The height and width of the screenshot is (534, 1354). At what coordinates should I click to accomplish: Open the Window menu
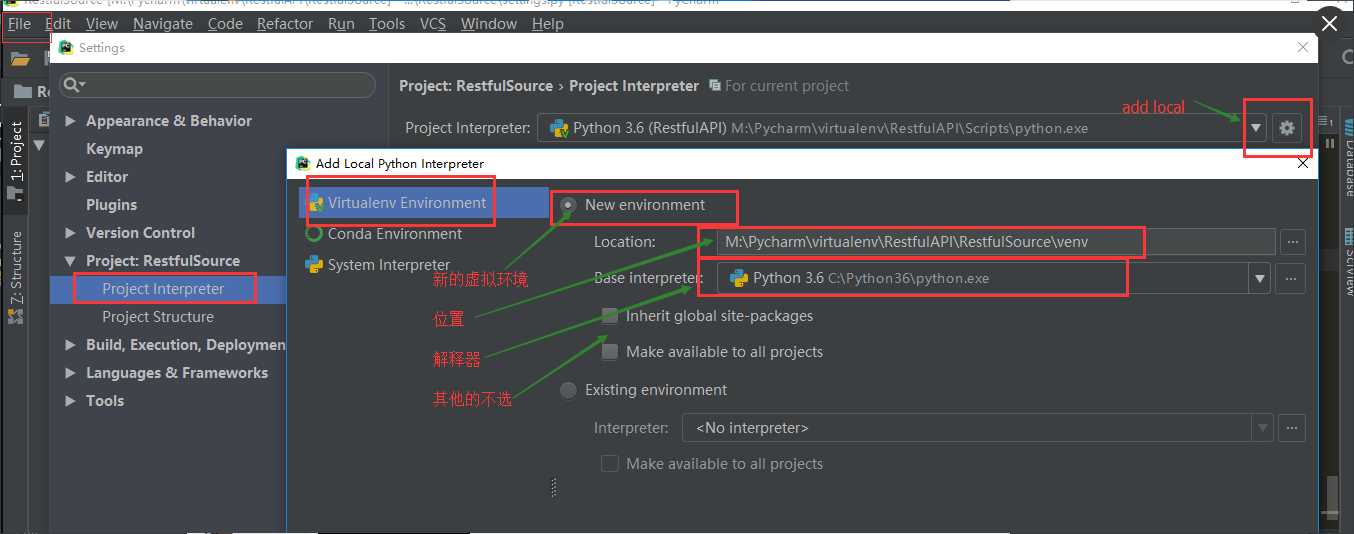point(489,24)
